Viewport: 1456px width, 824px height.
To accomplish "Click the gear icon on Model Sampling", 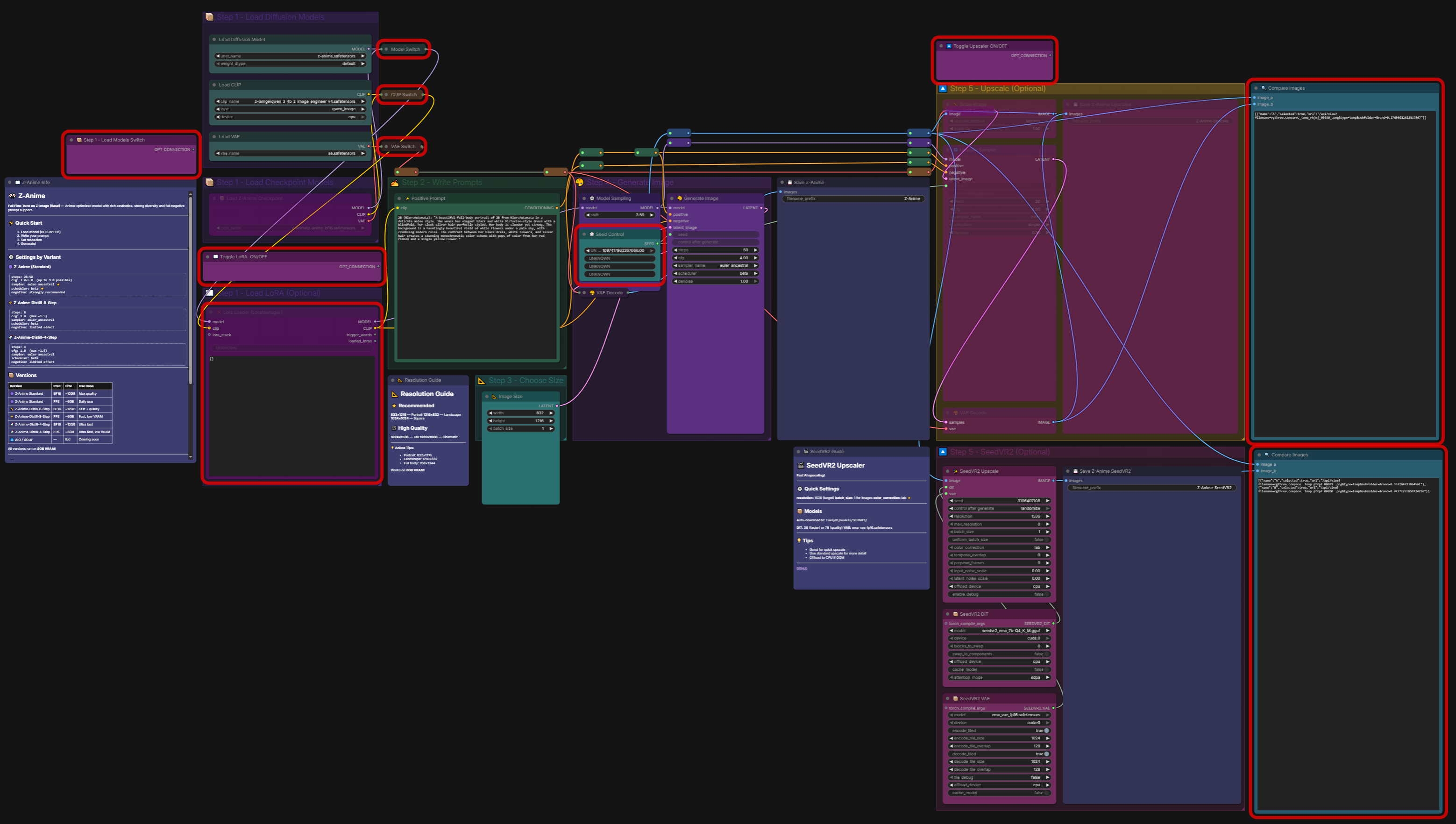I will (592, 199).
